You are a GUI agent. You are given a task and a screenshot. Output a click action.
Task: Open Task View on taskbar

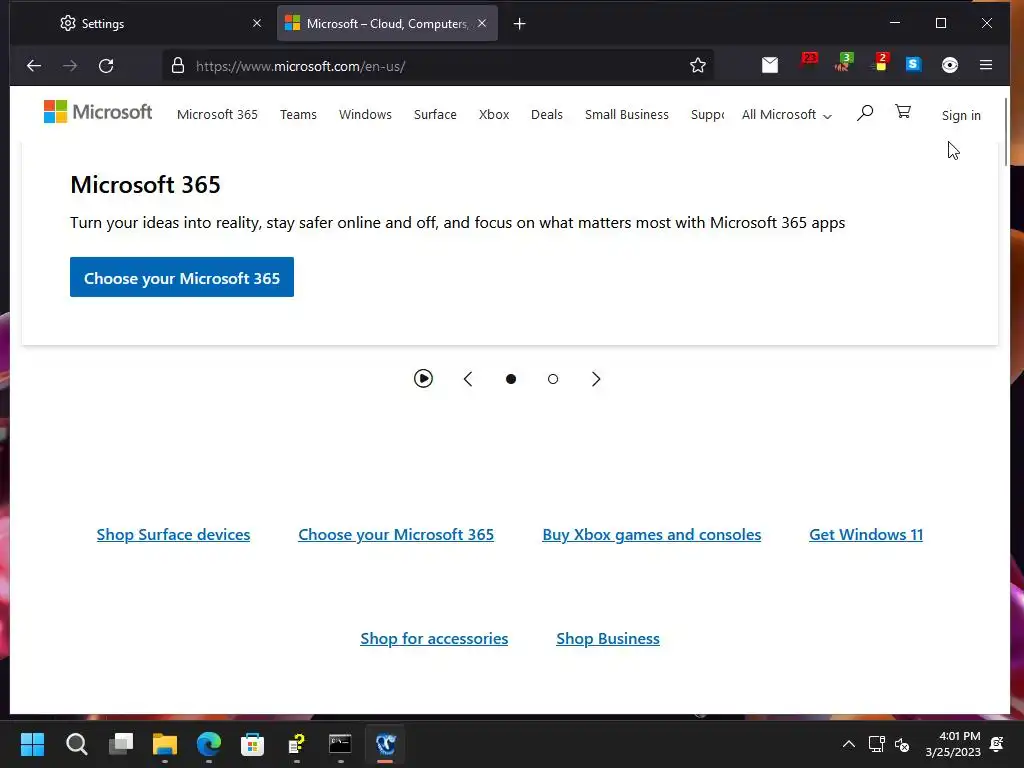[121, 744]
